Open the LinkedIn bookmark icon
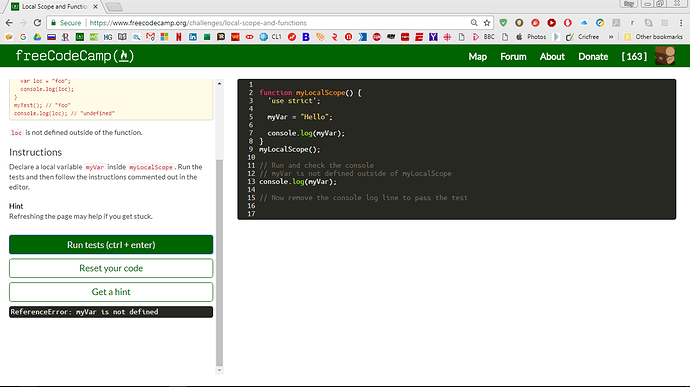Viewport: 690px width, 387px height. [193, 37]
